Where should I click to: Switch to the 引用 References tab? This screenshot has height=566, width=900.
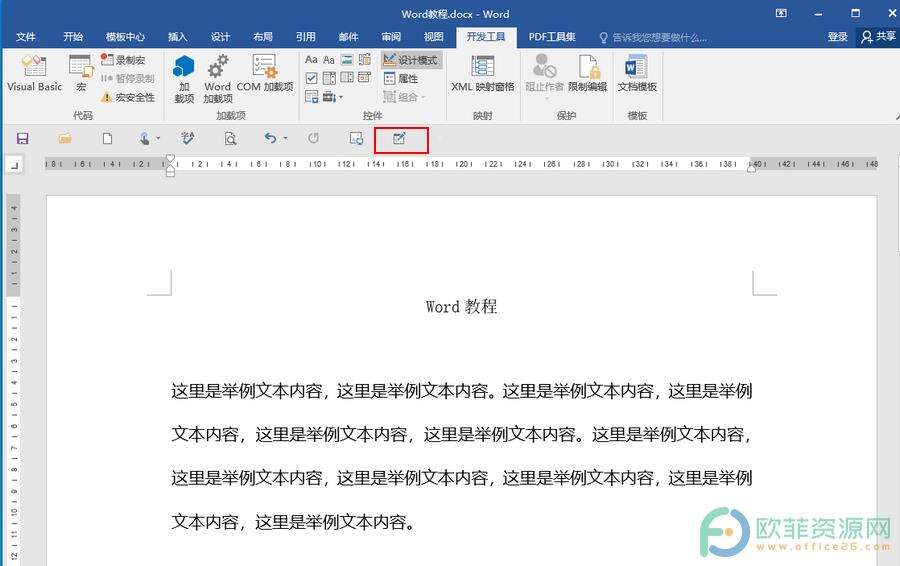[305, 37]
